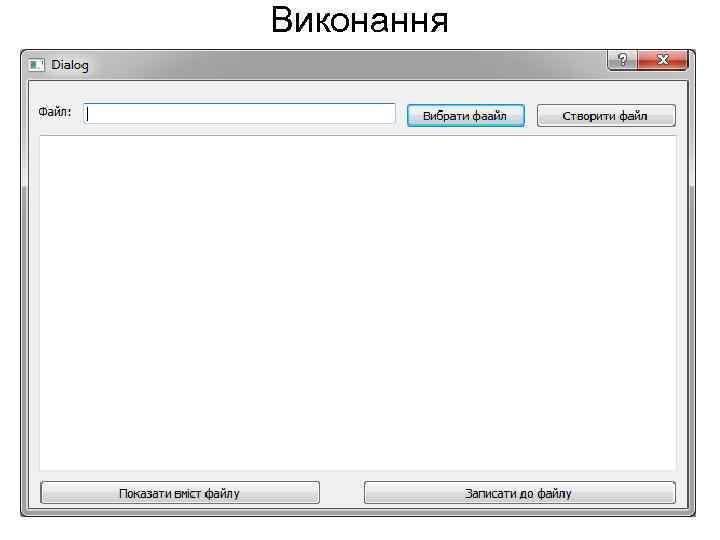Click inside the large empty text area
This screenshot has width=720, height=540.
358,303
